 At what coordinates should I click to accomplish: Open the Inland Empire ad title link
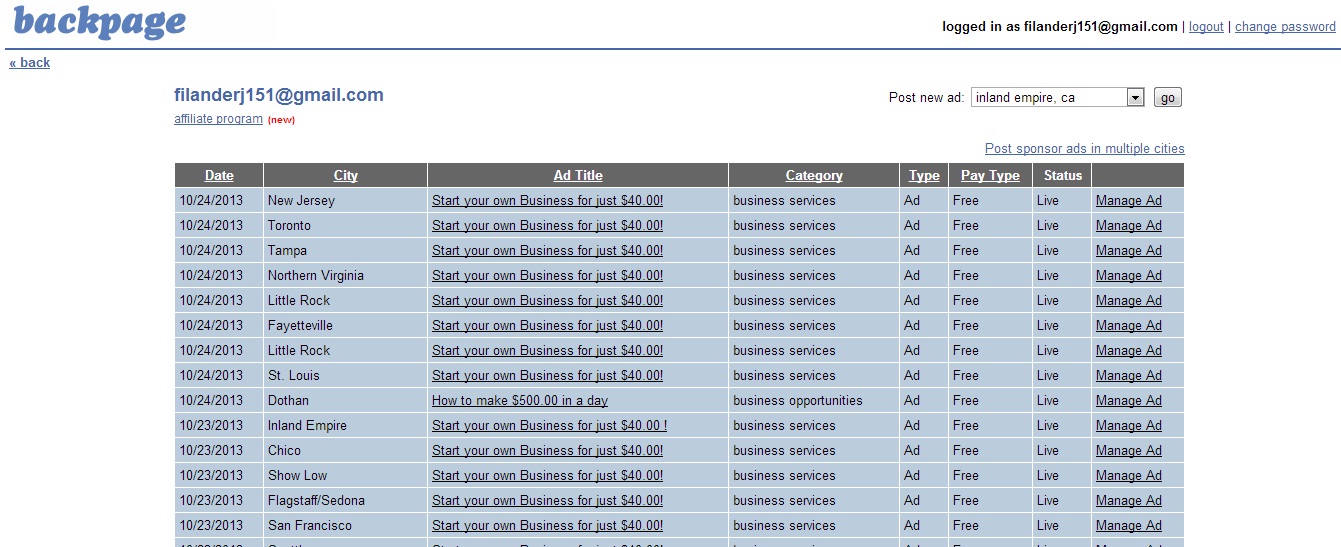point(549,425)
